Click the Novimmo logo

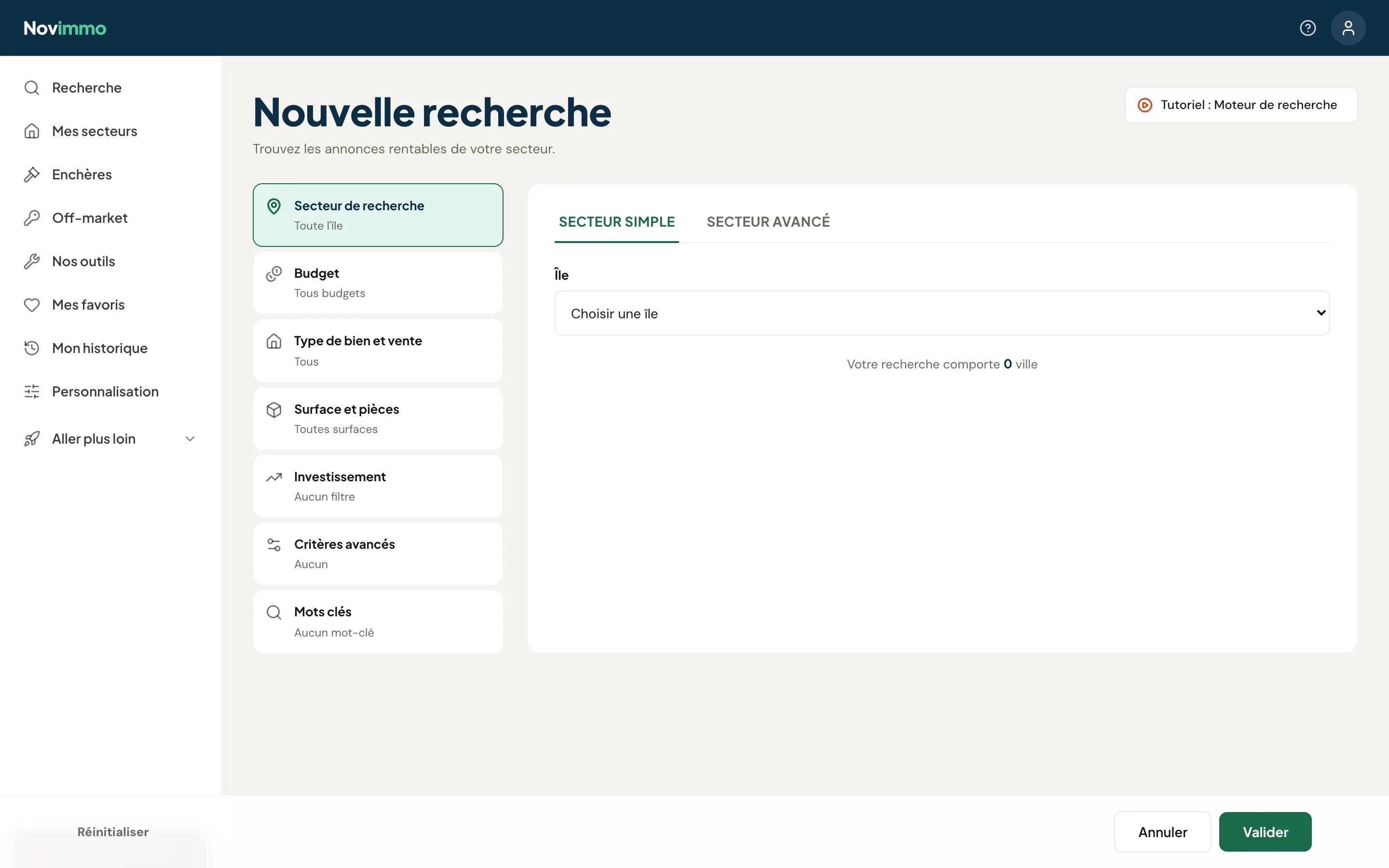coord(65,28)
